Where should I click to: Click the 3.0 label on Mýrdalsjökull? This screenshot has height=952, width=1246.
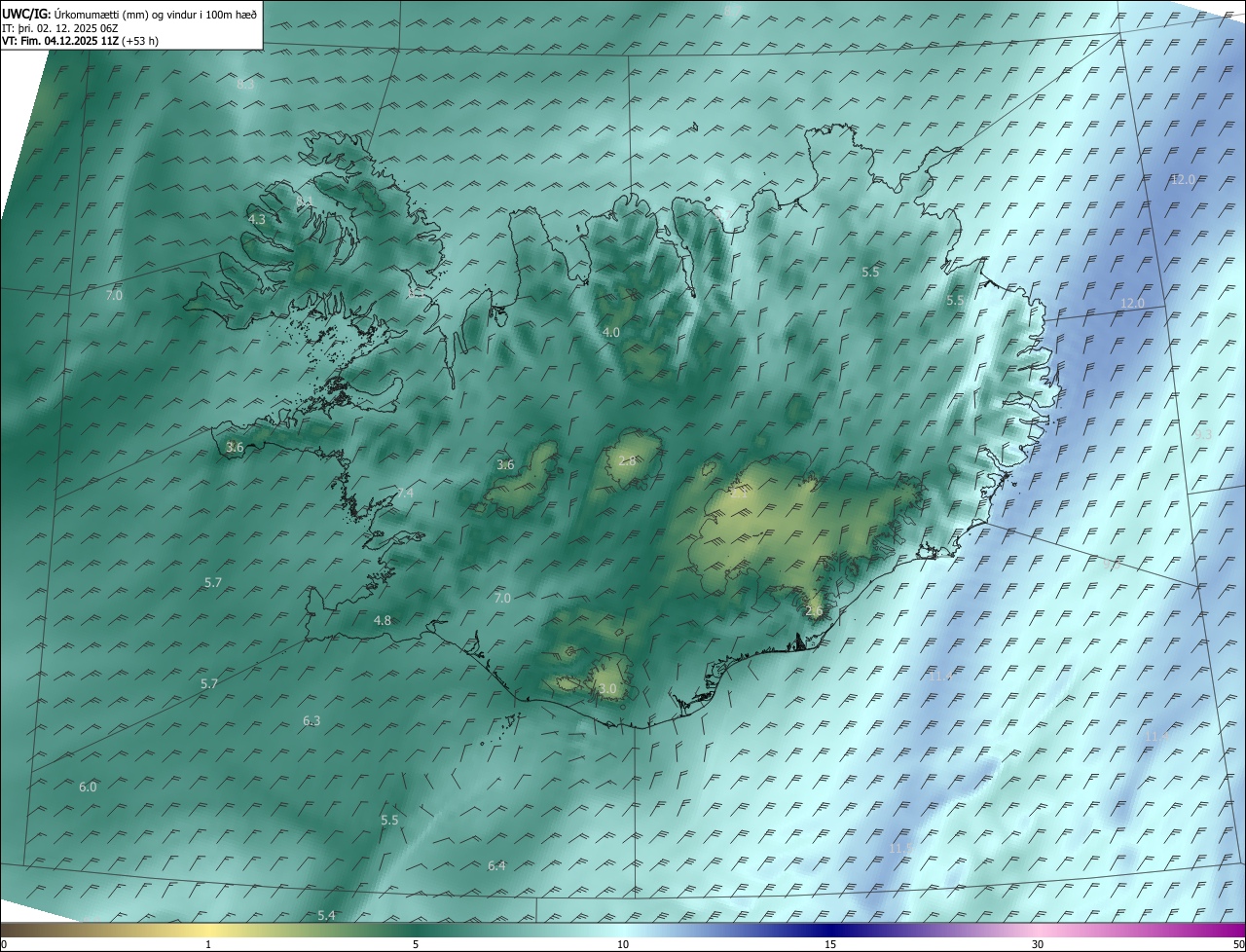pos(607,689)
